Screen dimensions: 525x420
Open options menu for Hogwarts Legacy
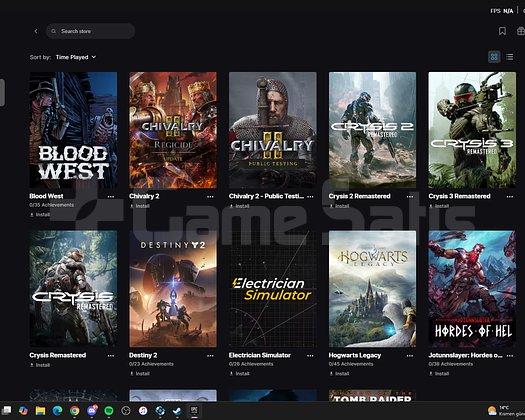tap(410, 356)
